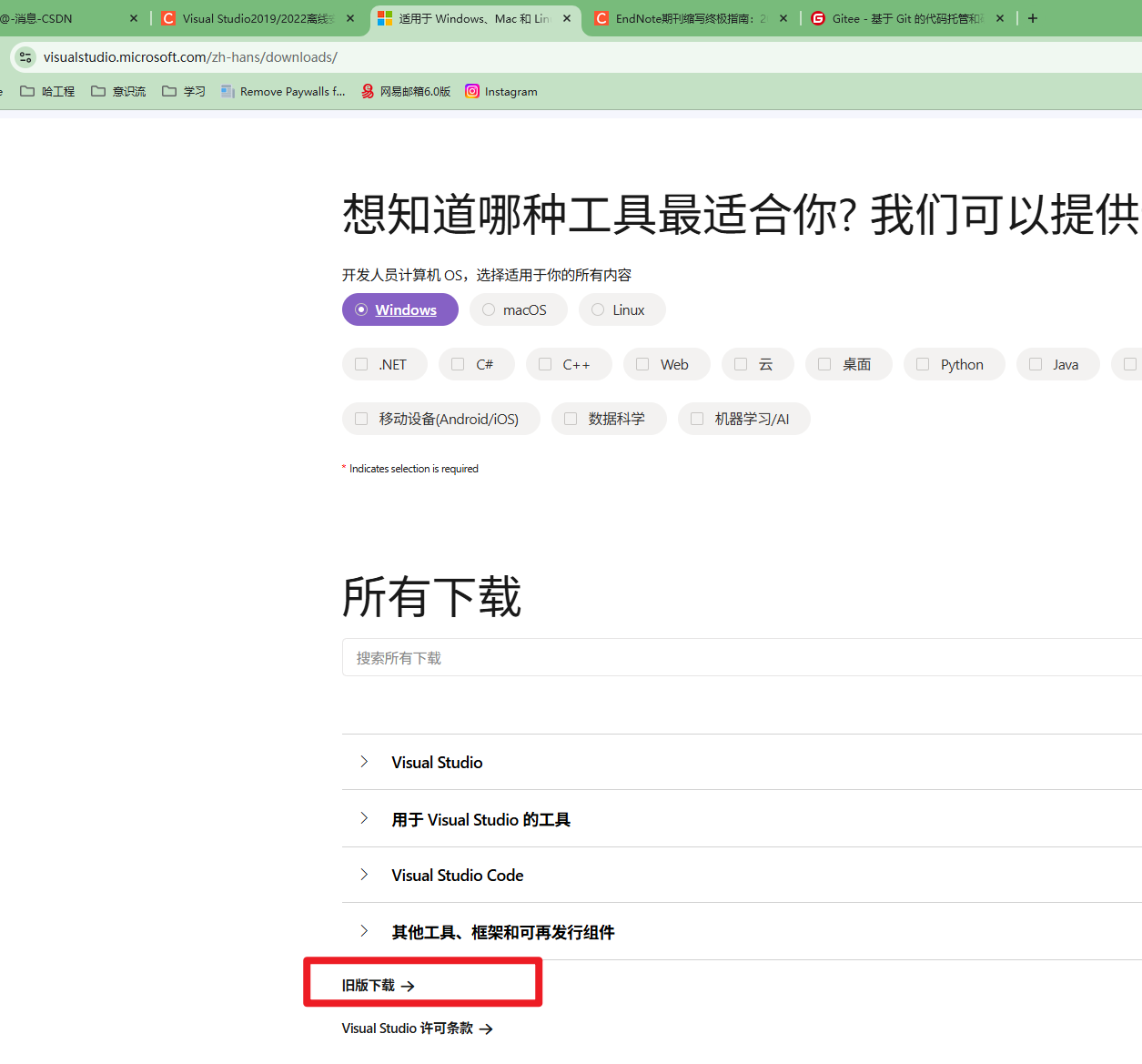
Task: Switch to the Visual Studio2019/2022离线 tab
Action: (258, 18)
